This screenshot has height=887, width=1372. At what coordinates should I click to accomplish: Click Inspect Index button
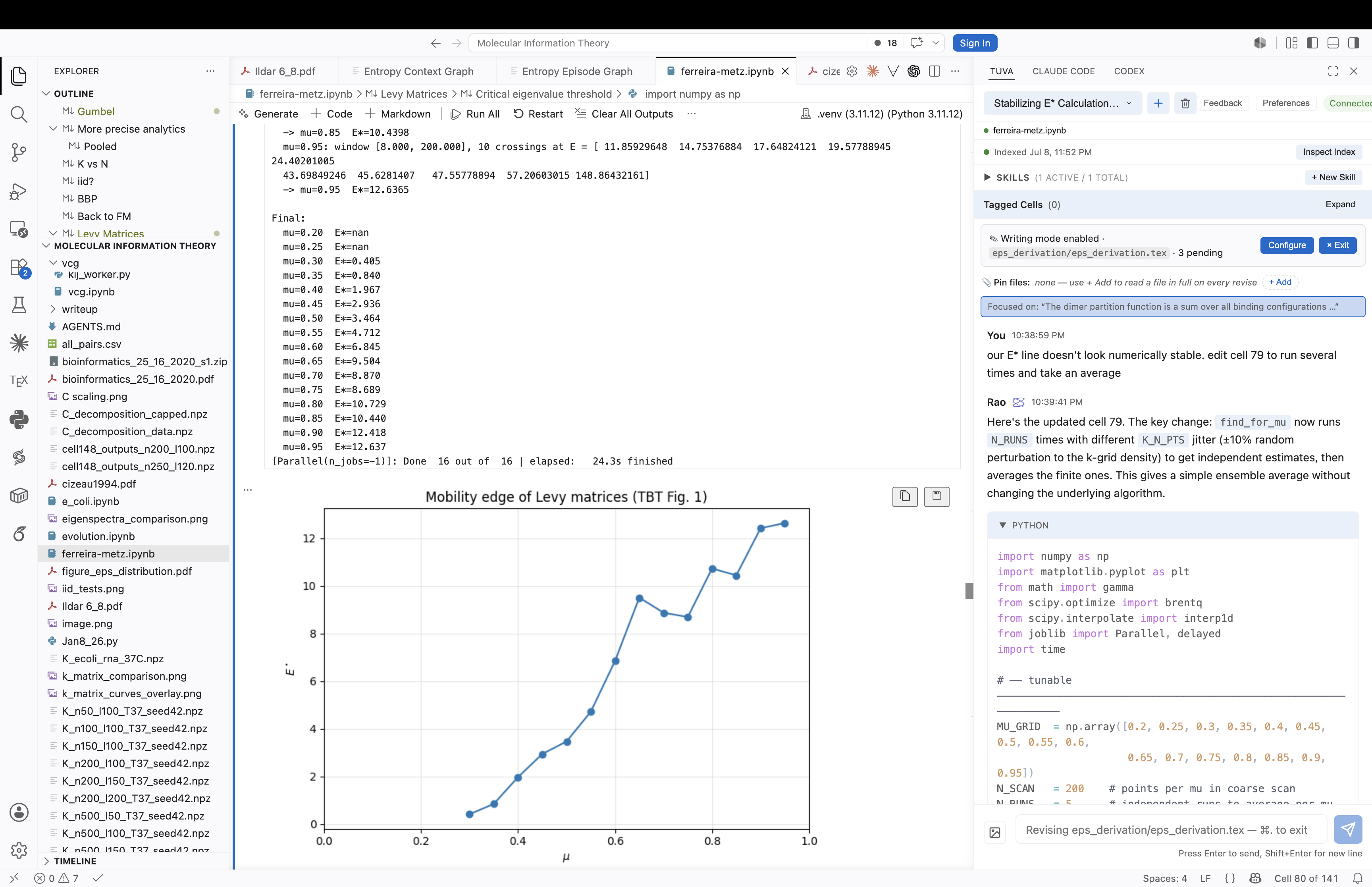point(1329,152)
